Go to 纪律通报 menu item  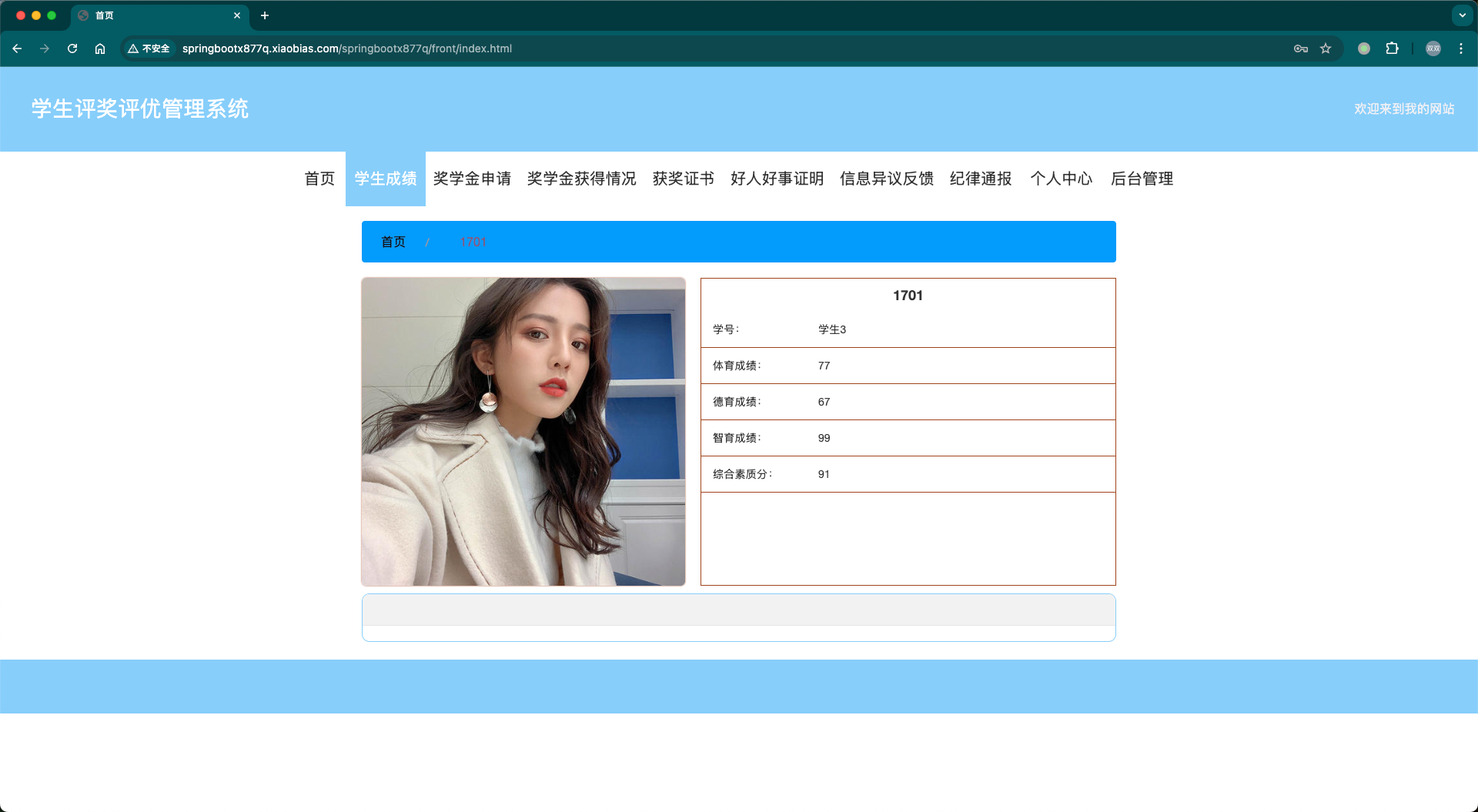pyautogui.click(x=981, y=179)
